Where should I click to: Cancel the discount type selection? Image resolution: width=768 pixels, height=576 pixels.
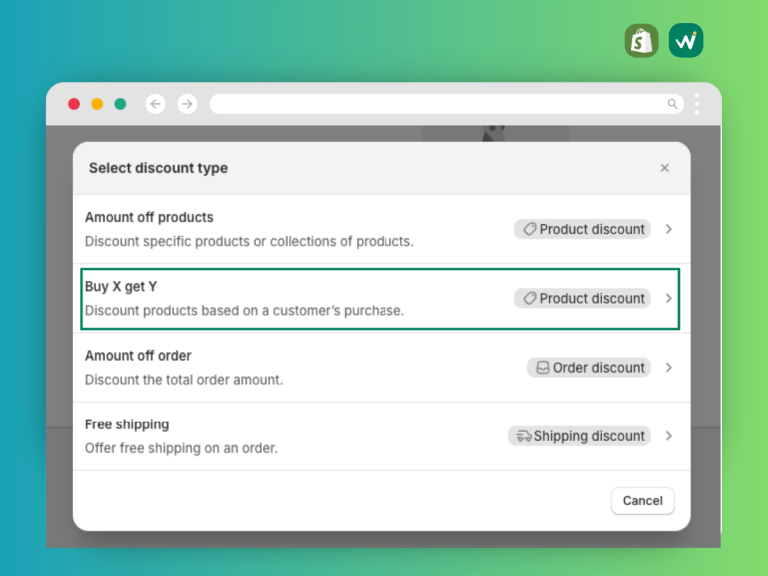[x=643, y=501]
